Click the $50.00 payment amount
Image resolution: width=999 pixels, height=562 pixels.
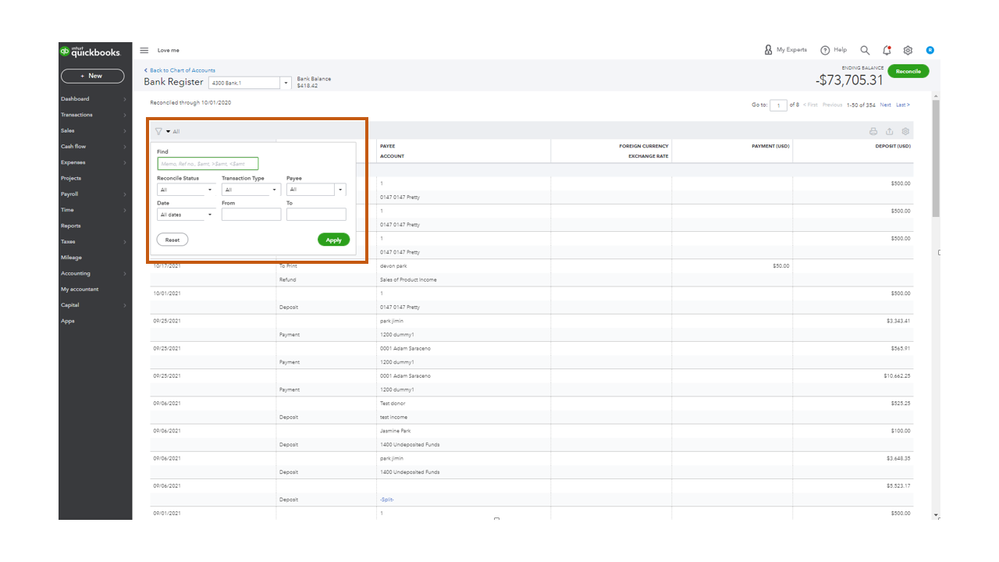point(781,266)
